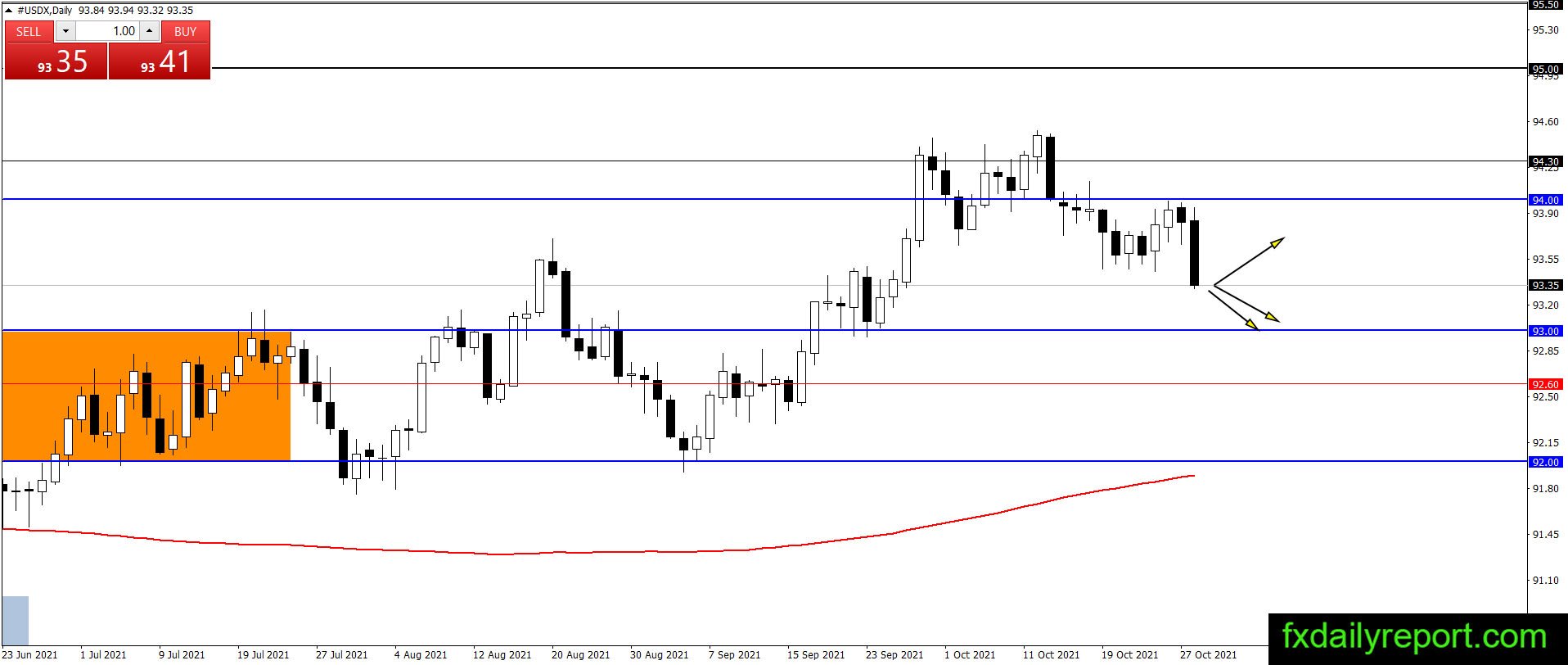The height and width of the screenshot is (665, 1568).
Task: Select the upward yellow-tipped arrow drawing
Action: pos(1249,262)
